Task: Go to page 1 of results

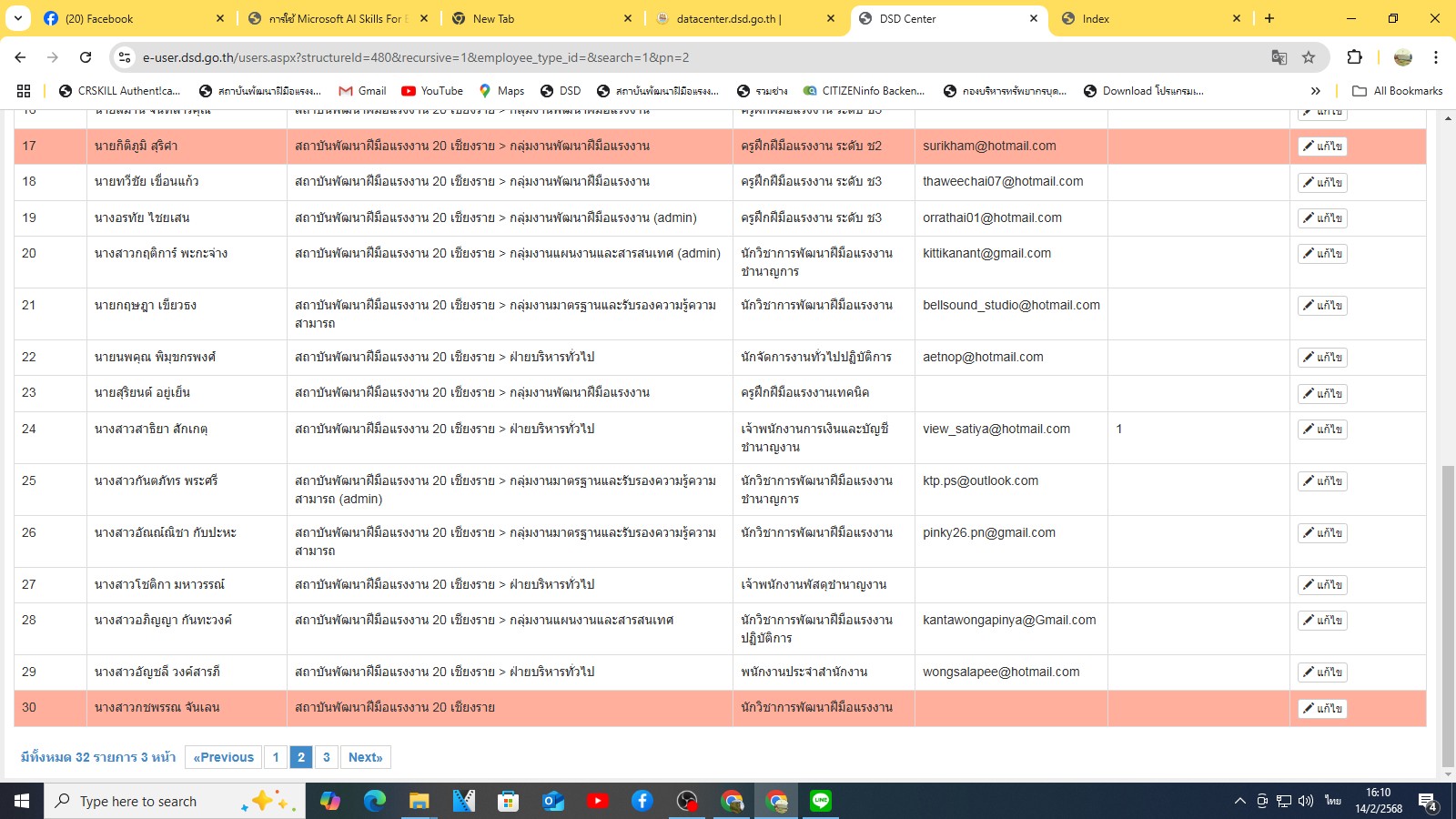Action: 276,757
